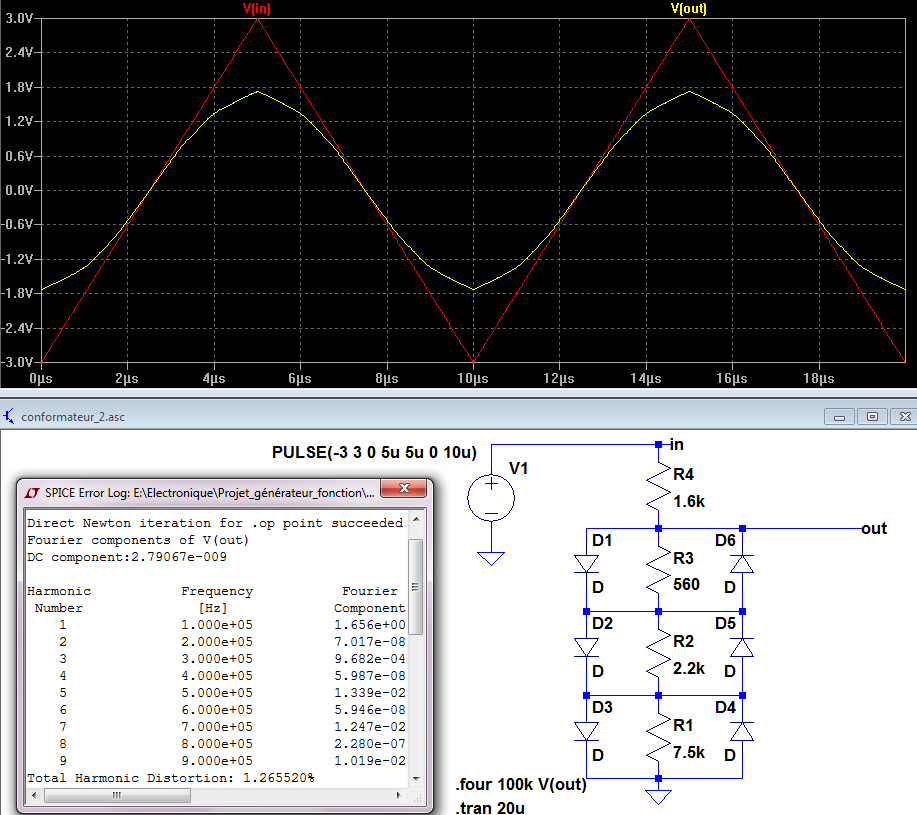The image size is (917, 815).
Task: Select diode D5 symbol in schematic
Action: point(742,648)
